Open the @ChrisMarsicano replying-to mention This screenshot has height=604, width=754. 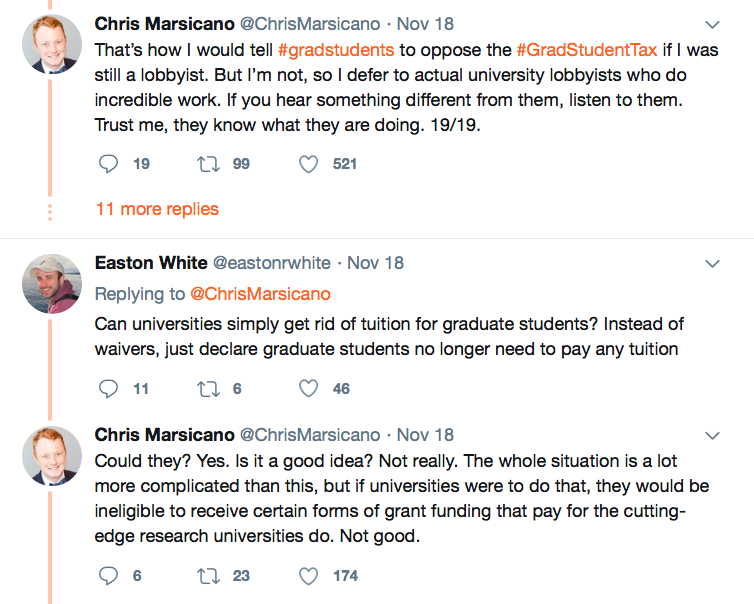click(x=260, y=294)
